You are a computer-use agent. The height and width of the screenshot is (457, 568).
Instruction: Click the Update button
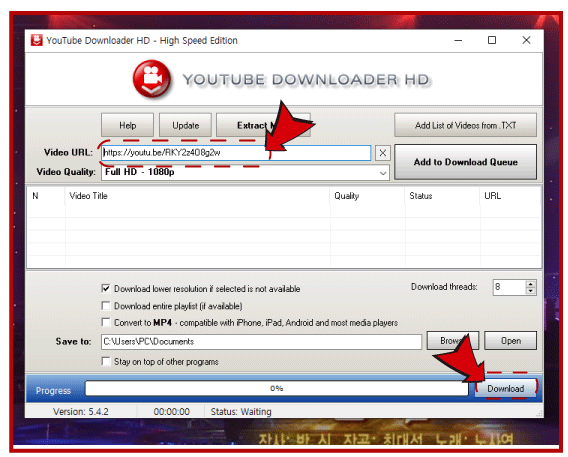(185, 125)
